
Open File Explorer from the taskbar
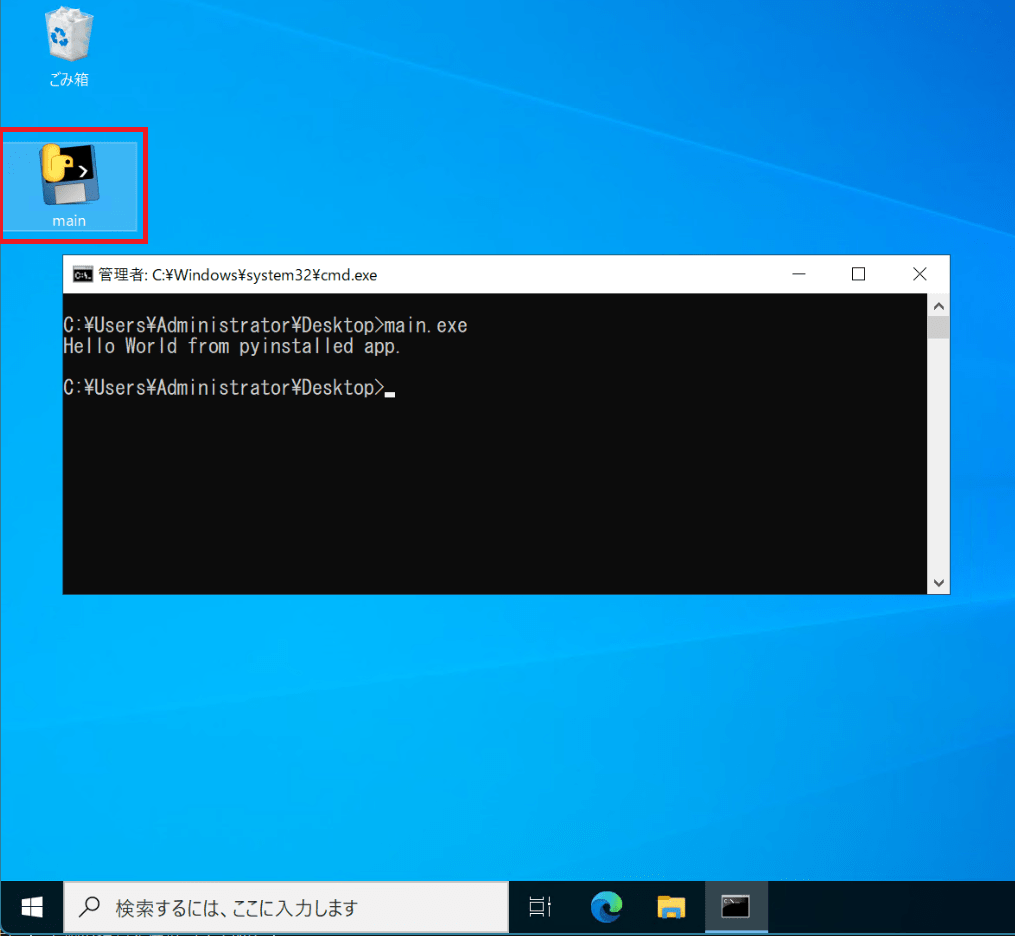(671, 907)
